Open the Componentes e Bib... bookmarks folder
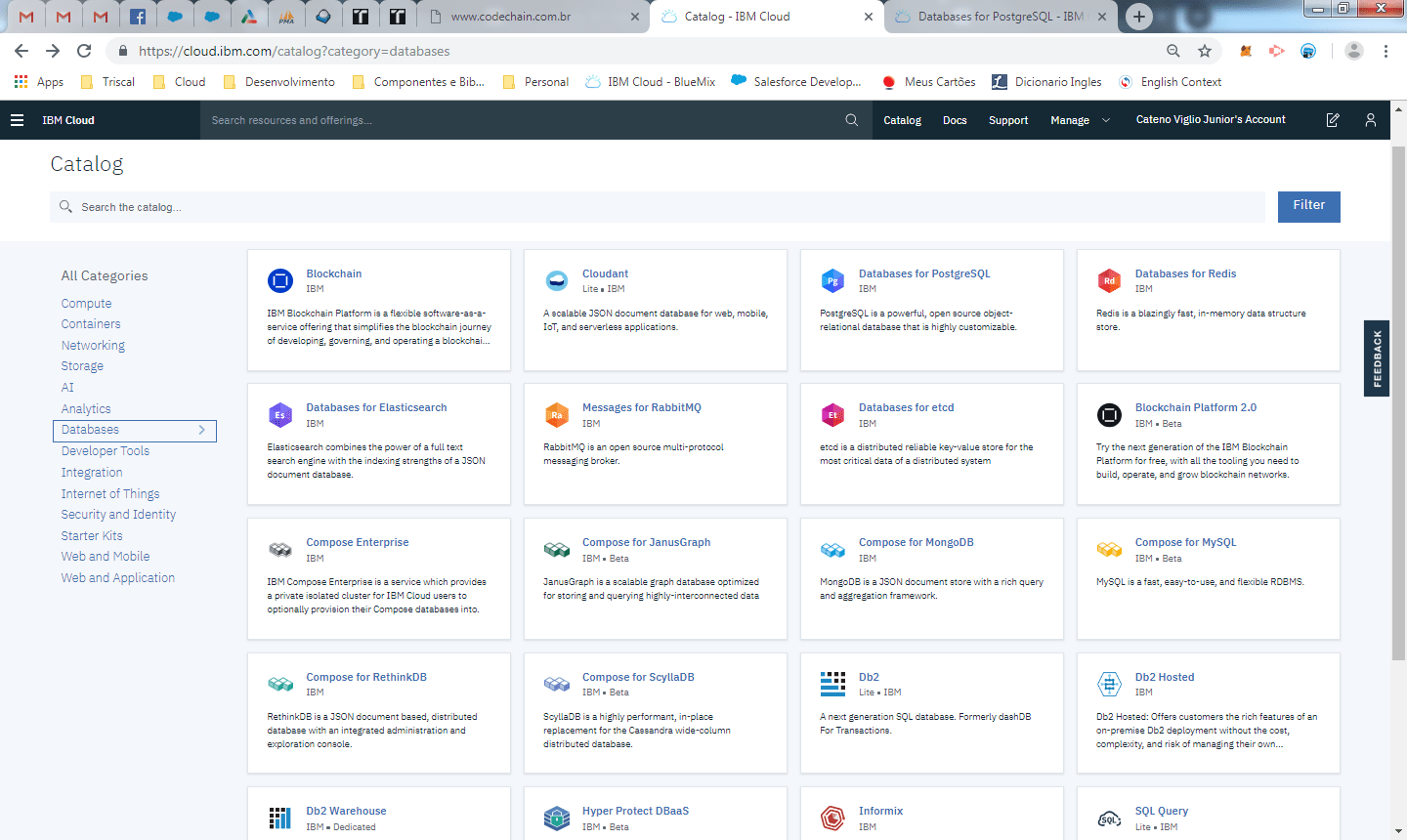The height and width of the screenshot is (840, 1407). click(418, 82)
